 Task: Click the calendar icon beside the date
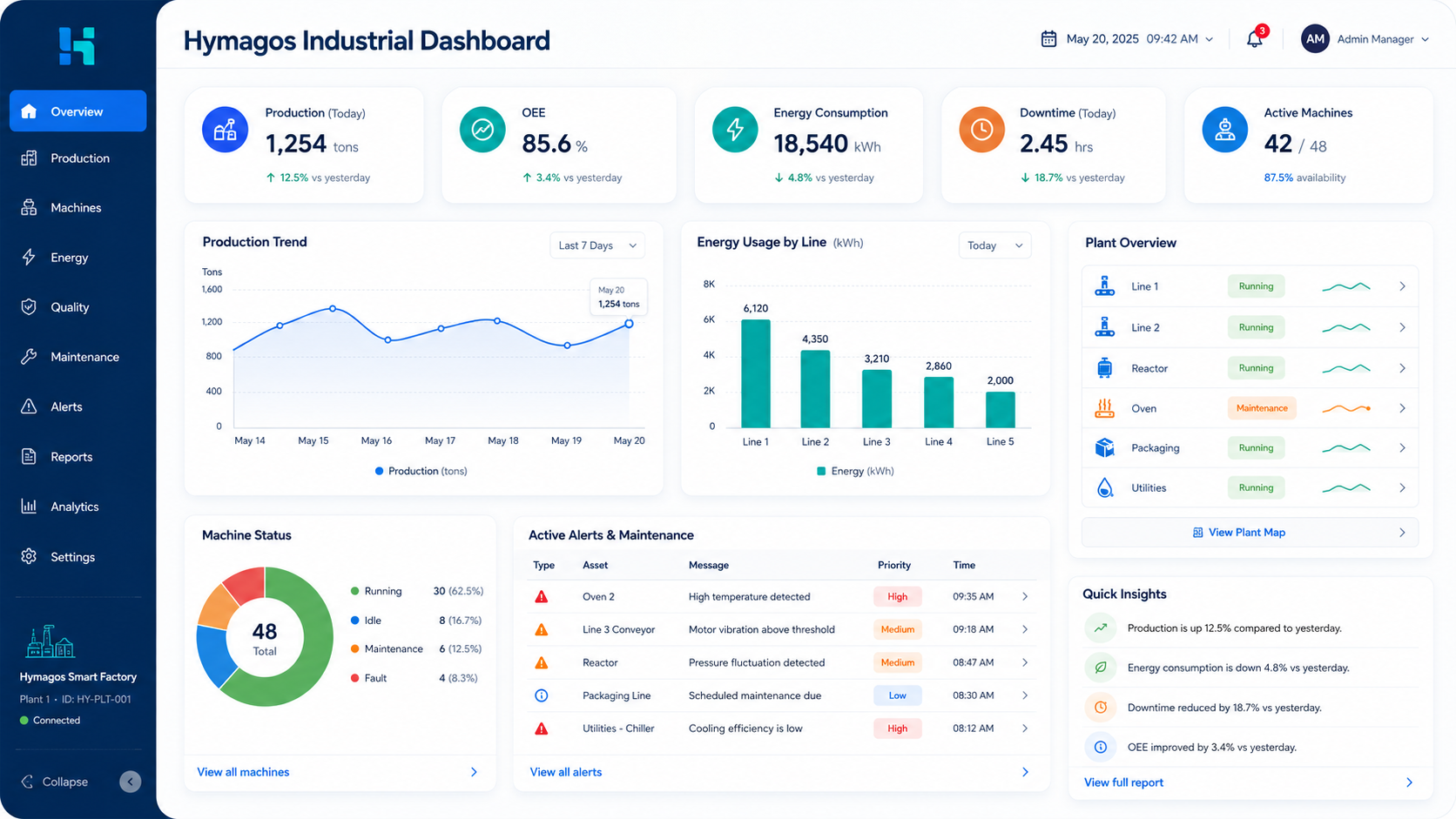(x=1048, y=39)
